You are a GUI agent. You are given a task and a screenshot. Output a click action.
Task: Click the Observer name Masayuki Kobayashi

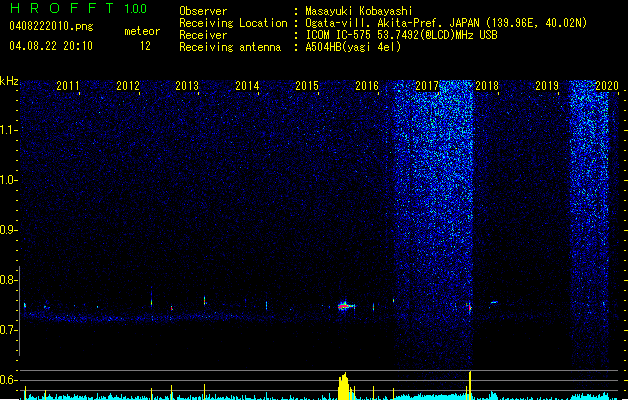[359, 11]
